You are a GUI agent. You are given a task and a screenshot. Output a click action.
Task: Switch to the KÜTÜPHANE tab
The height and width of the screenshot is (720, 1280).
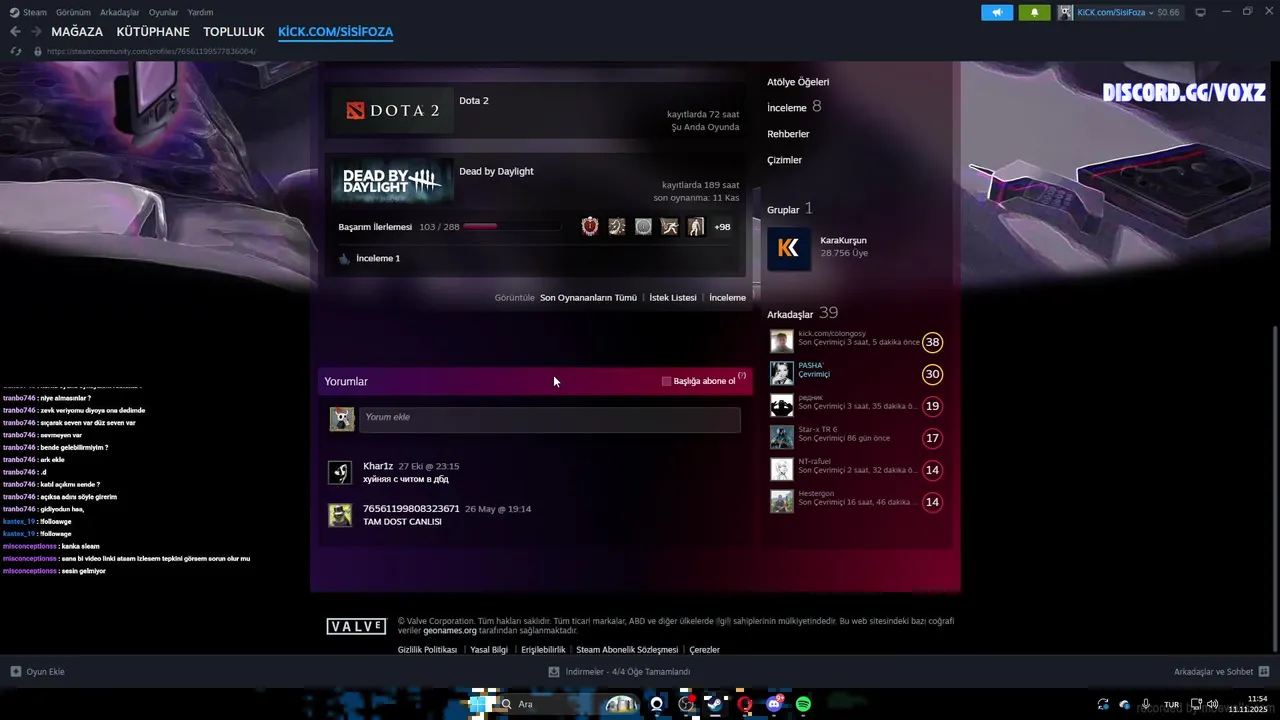[153, 32]
